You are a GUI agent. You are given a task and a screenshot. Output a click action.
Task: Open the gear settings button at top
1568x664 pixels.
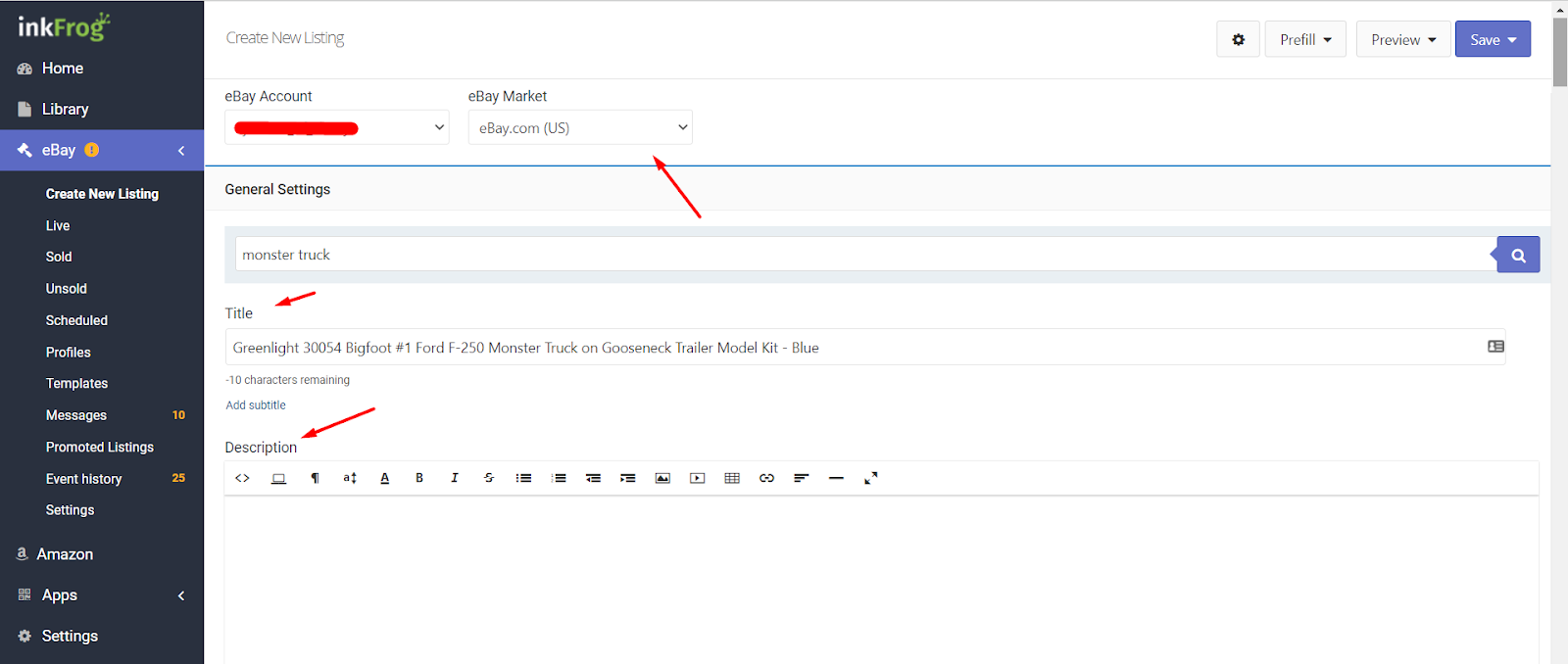point(1239,39)
